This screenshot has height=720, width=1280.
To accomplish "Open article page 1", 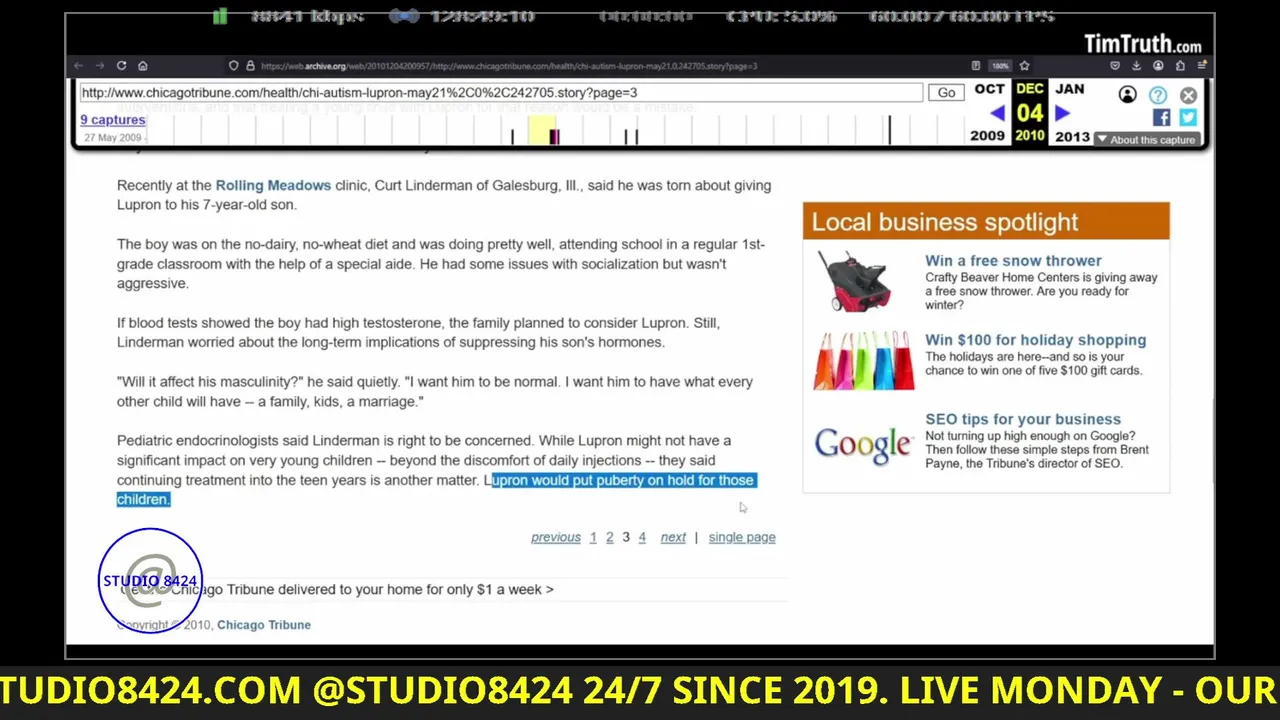I will pyautogui.click(x=593, y=537).
